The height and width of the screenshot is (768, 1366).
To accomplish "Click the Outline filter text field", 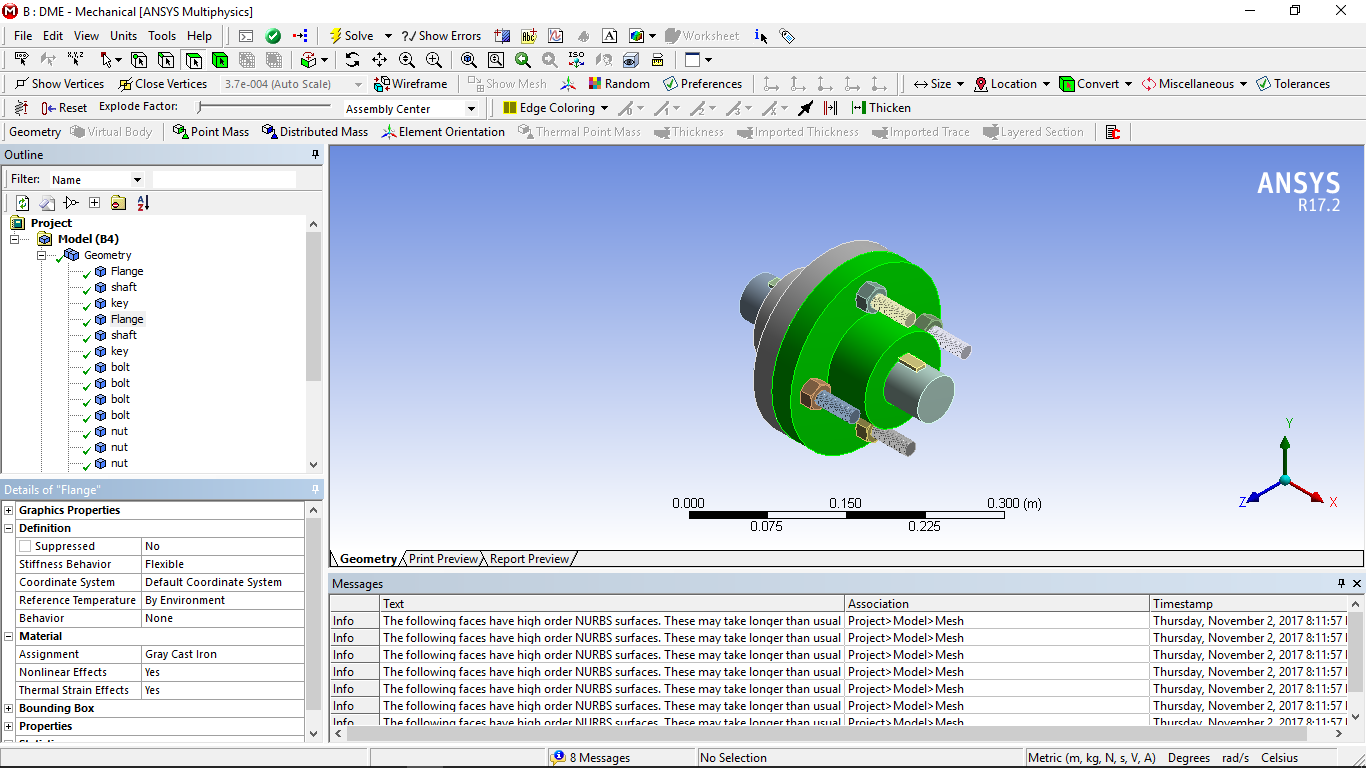I will [x=224, y=180].
